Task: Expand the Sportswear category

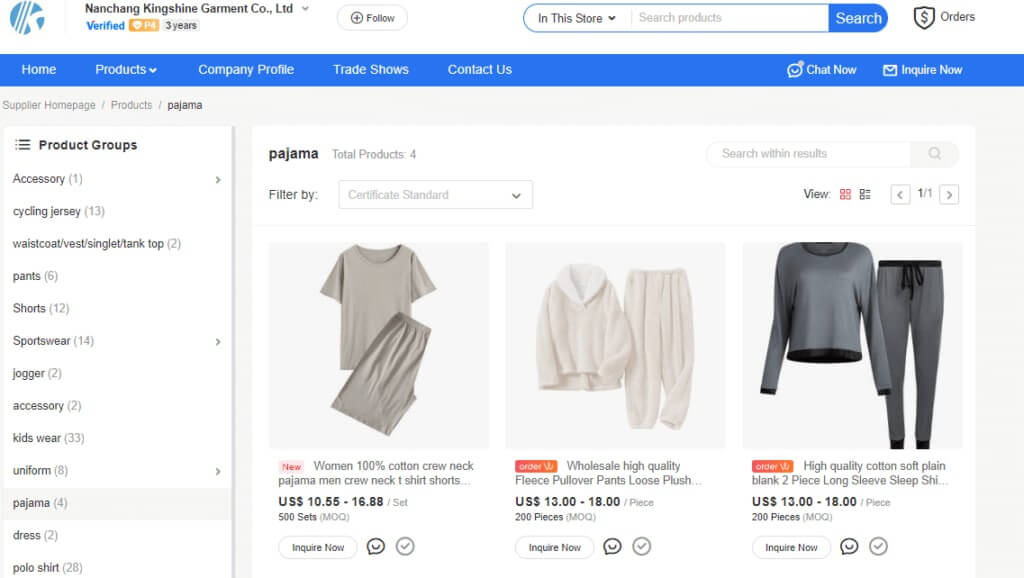Action: pyautogui.click(x=218, y=341)
